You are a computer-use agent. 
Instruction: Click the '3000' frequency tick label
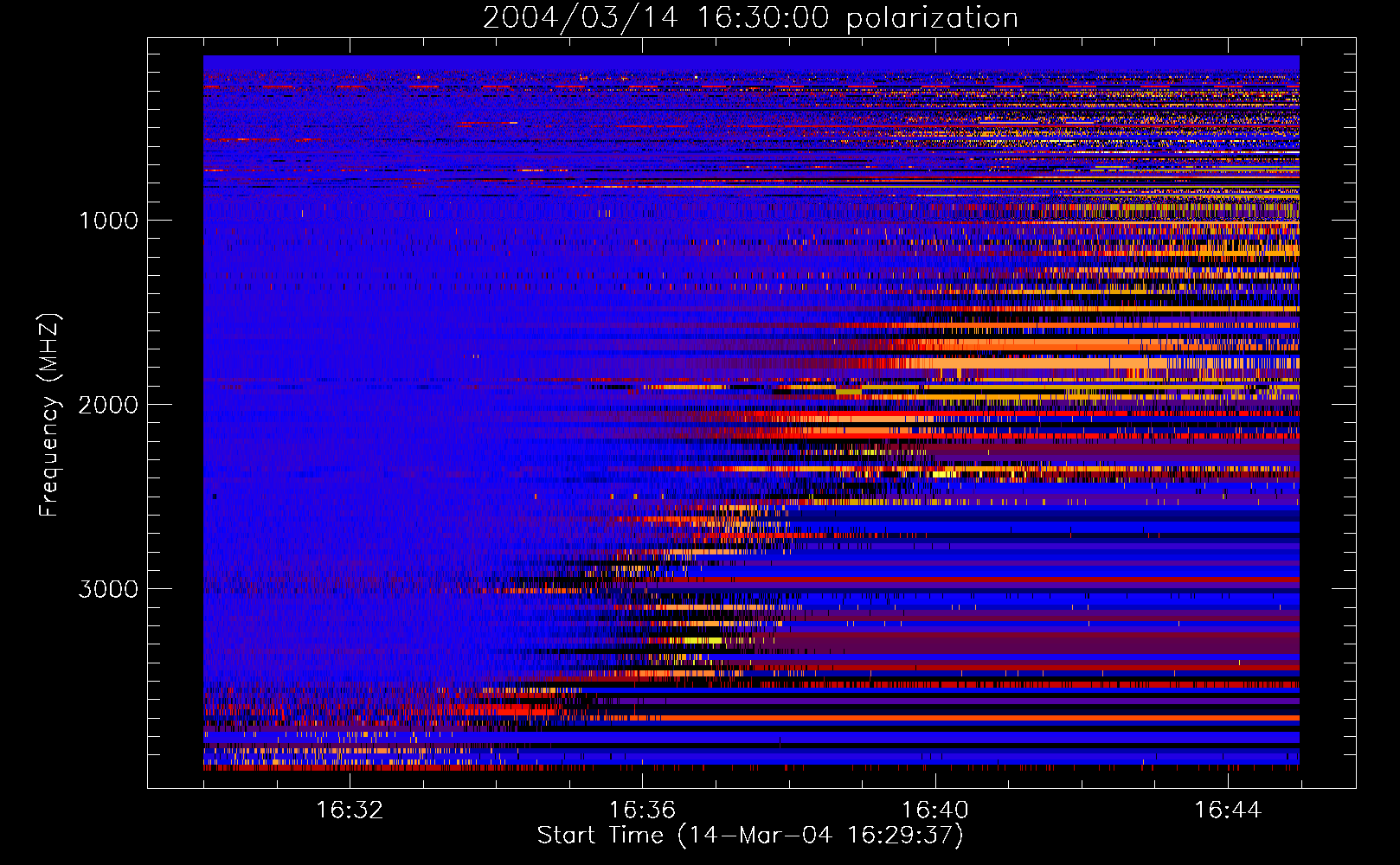(x=108, y=589)
